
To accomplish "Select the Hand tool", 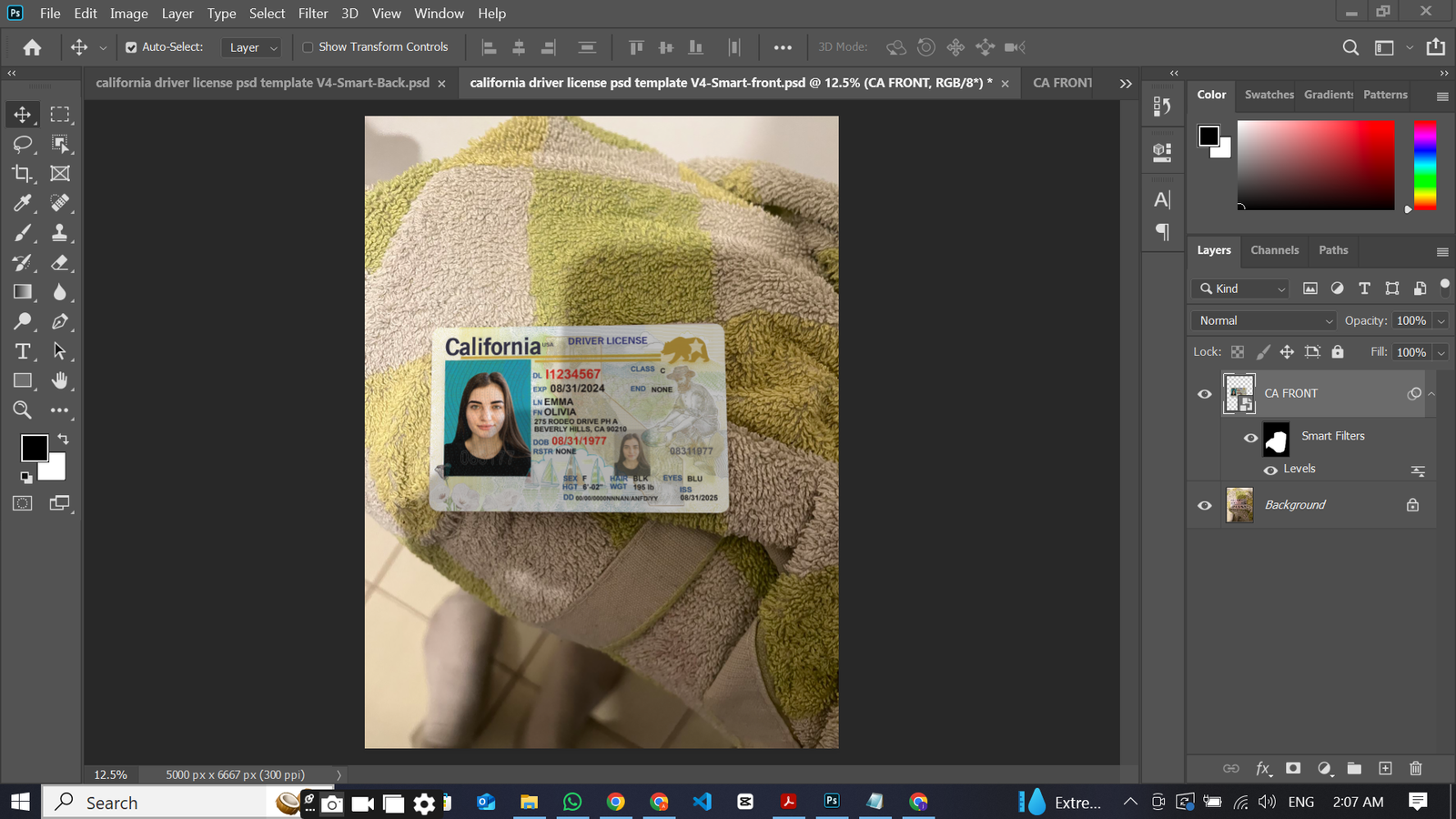I will pyautogui.click(x=60, y=380).
